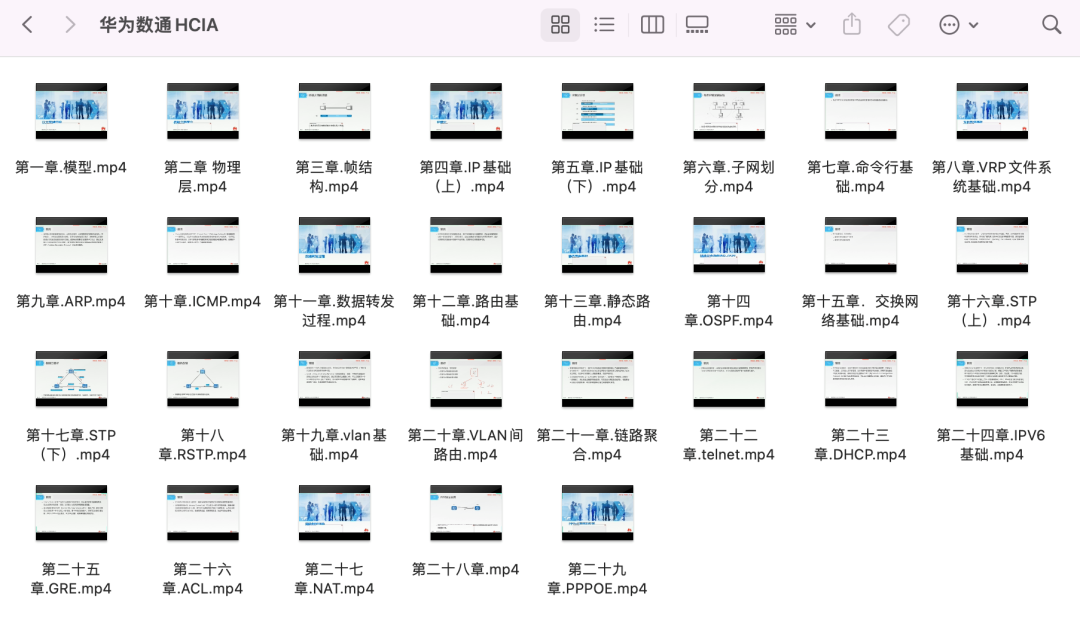Click the 华为数通 HCIA folder title
Viewport: 1080px width, 621px height.
[159, 25]
